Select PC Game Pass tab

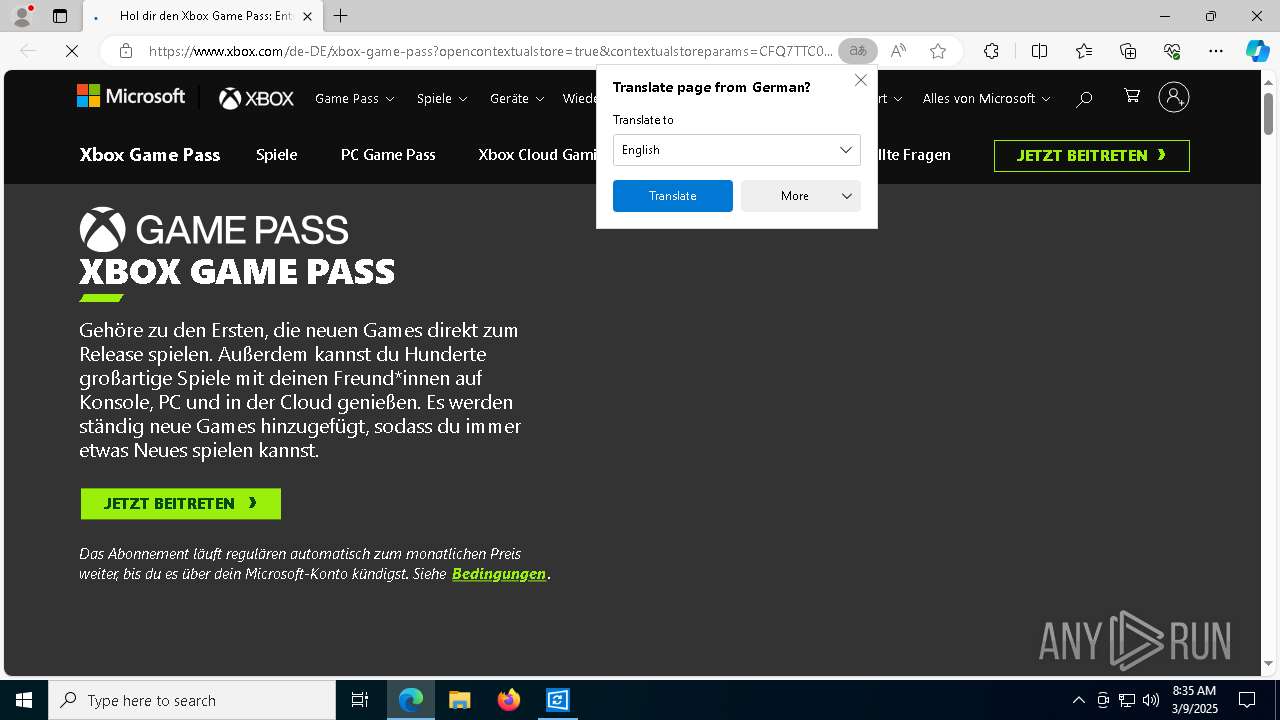[x=388, y=155]
